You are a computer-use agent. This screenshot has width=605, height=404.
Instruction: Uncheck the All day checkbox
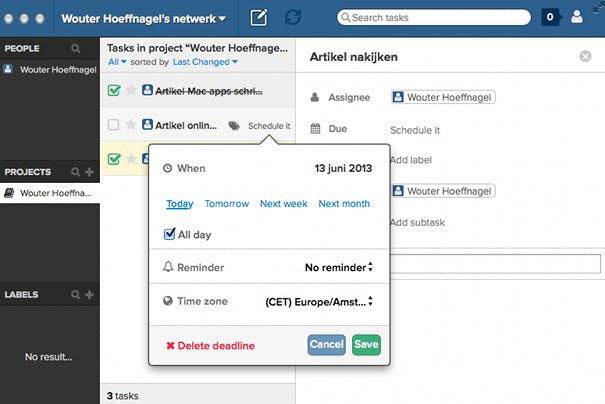pos(170,235)
